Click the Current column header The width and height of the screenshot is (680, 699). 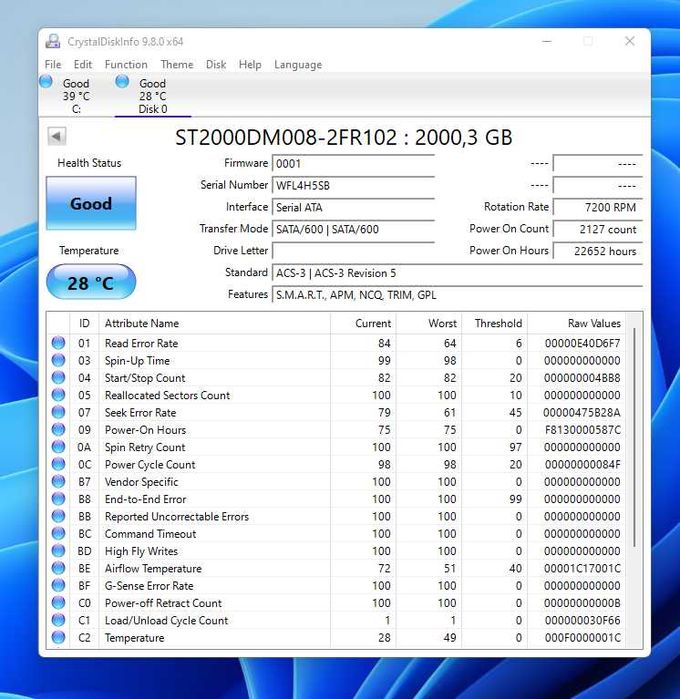tap(363, 323)
